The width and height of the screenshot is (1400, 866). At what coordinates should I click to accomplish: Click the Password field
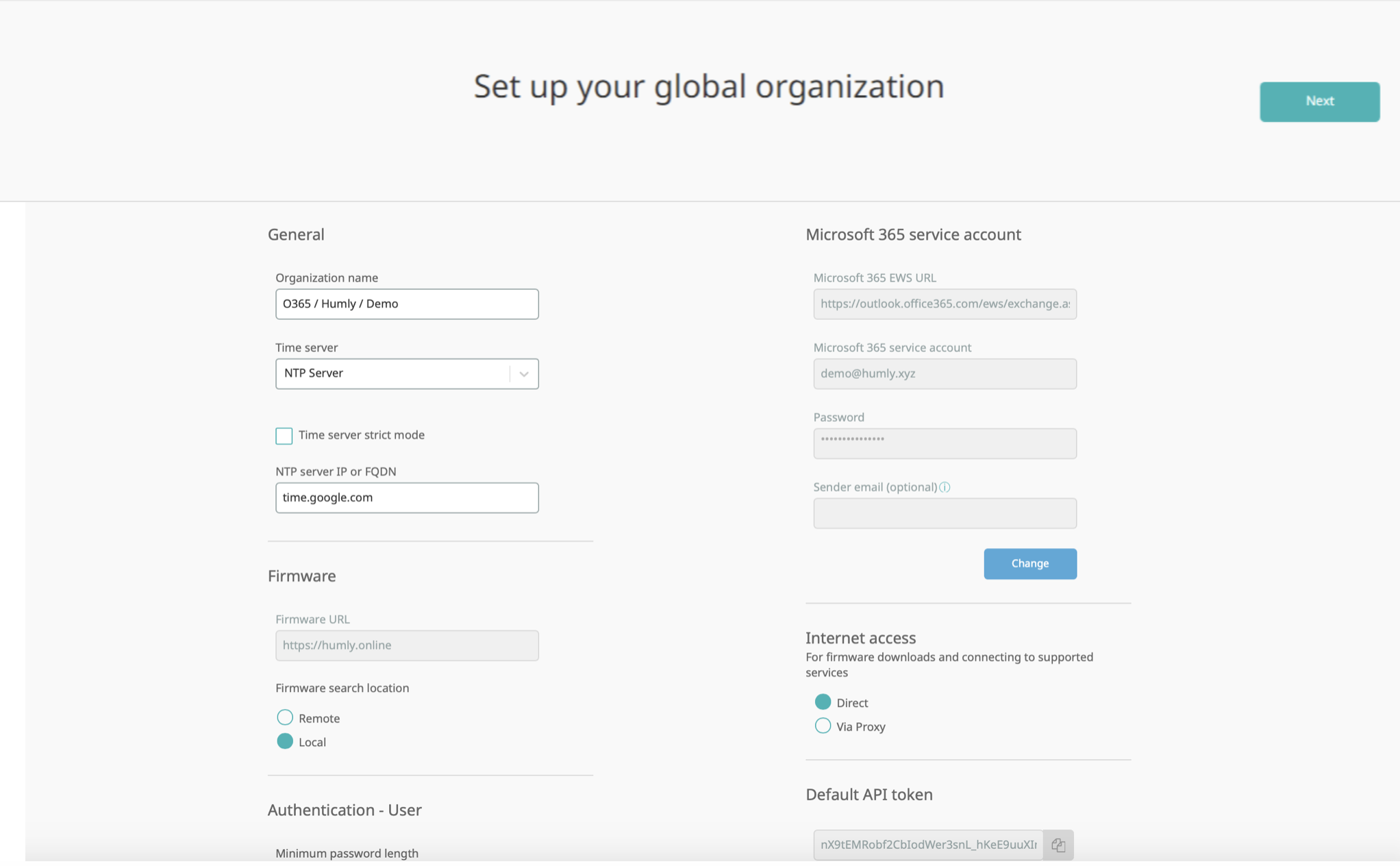tap(945, 443)
